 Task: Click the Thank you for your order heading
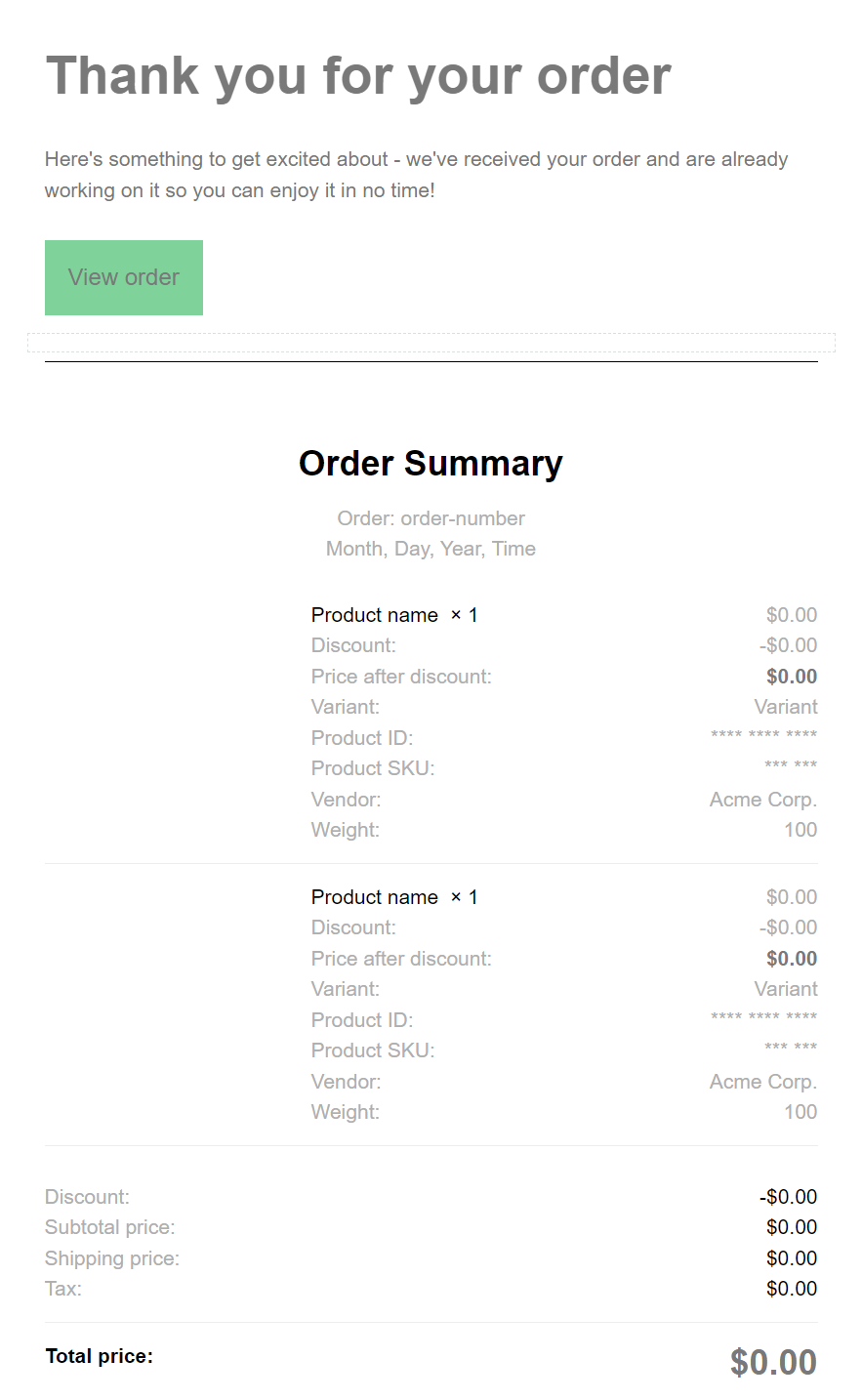coord(358,75)
